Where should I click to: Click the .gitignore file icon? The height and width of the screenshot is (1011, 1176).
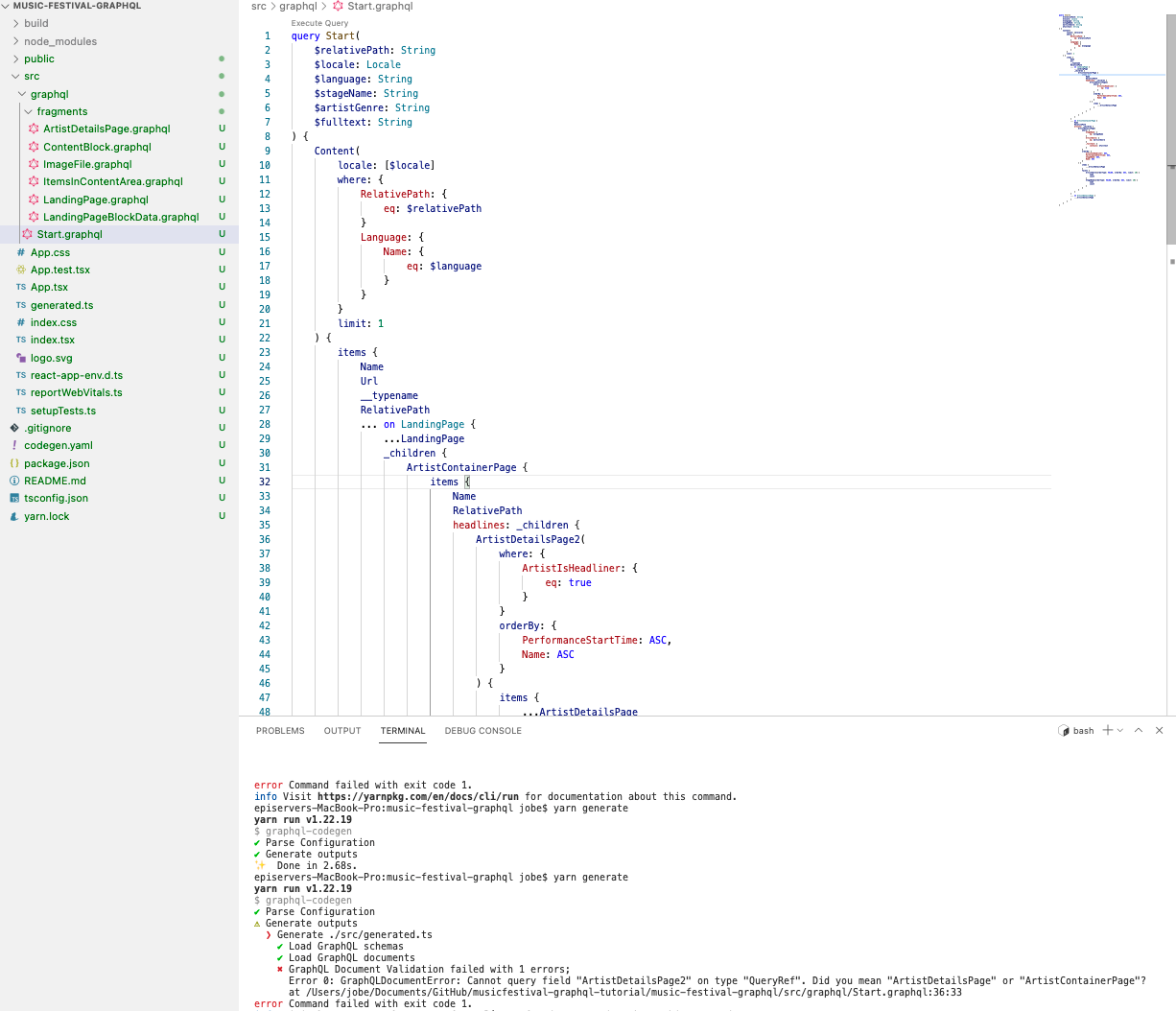[x=14, y=428]
